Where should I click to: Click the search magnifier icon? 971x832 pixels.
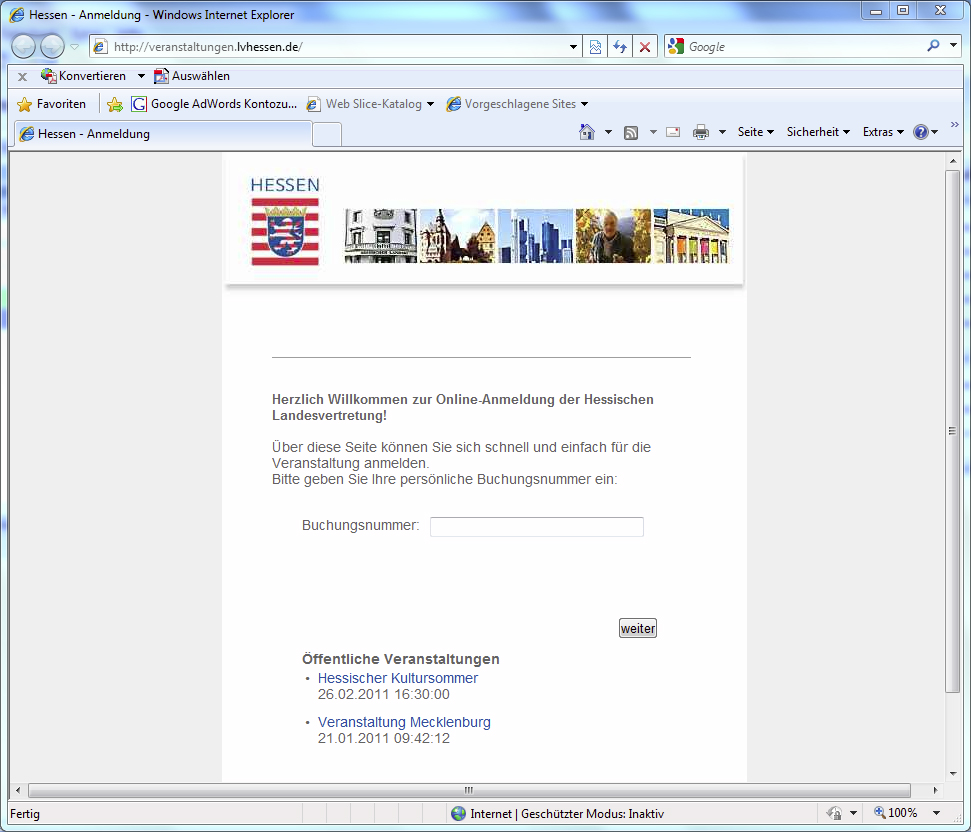[x=934, y=46]
